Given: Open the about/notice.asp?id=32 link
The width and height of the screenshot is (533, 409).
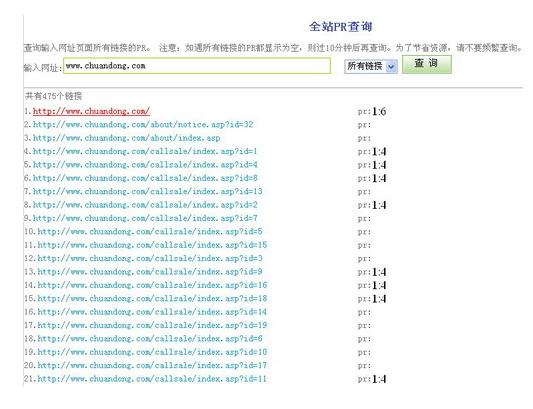Looking at the screenshot, I should click(143, 124).
